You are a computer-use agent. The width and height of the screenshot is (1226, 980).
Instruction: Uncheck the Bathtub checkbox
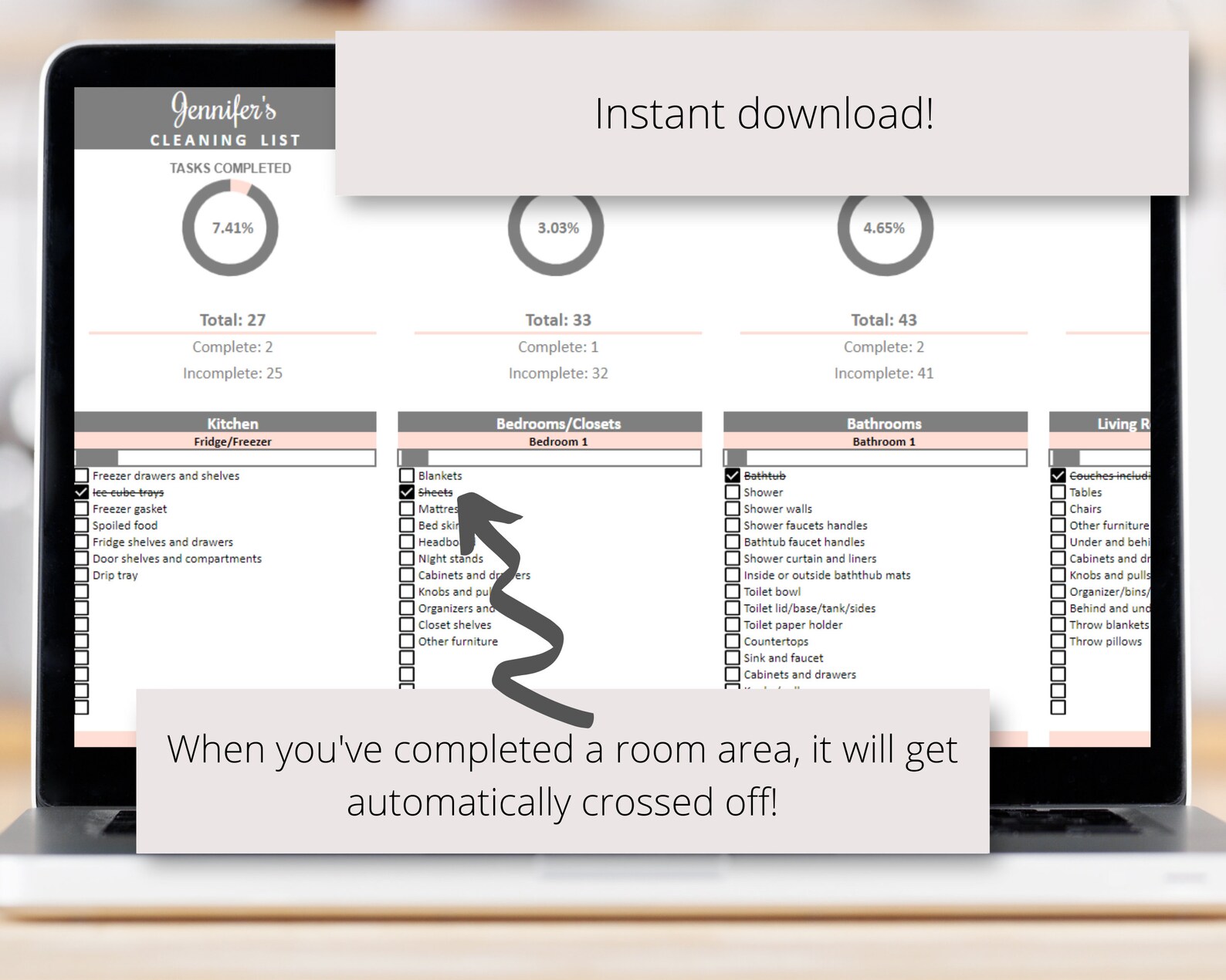click(733, 475)
